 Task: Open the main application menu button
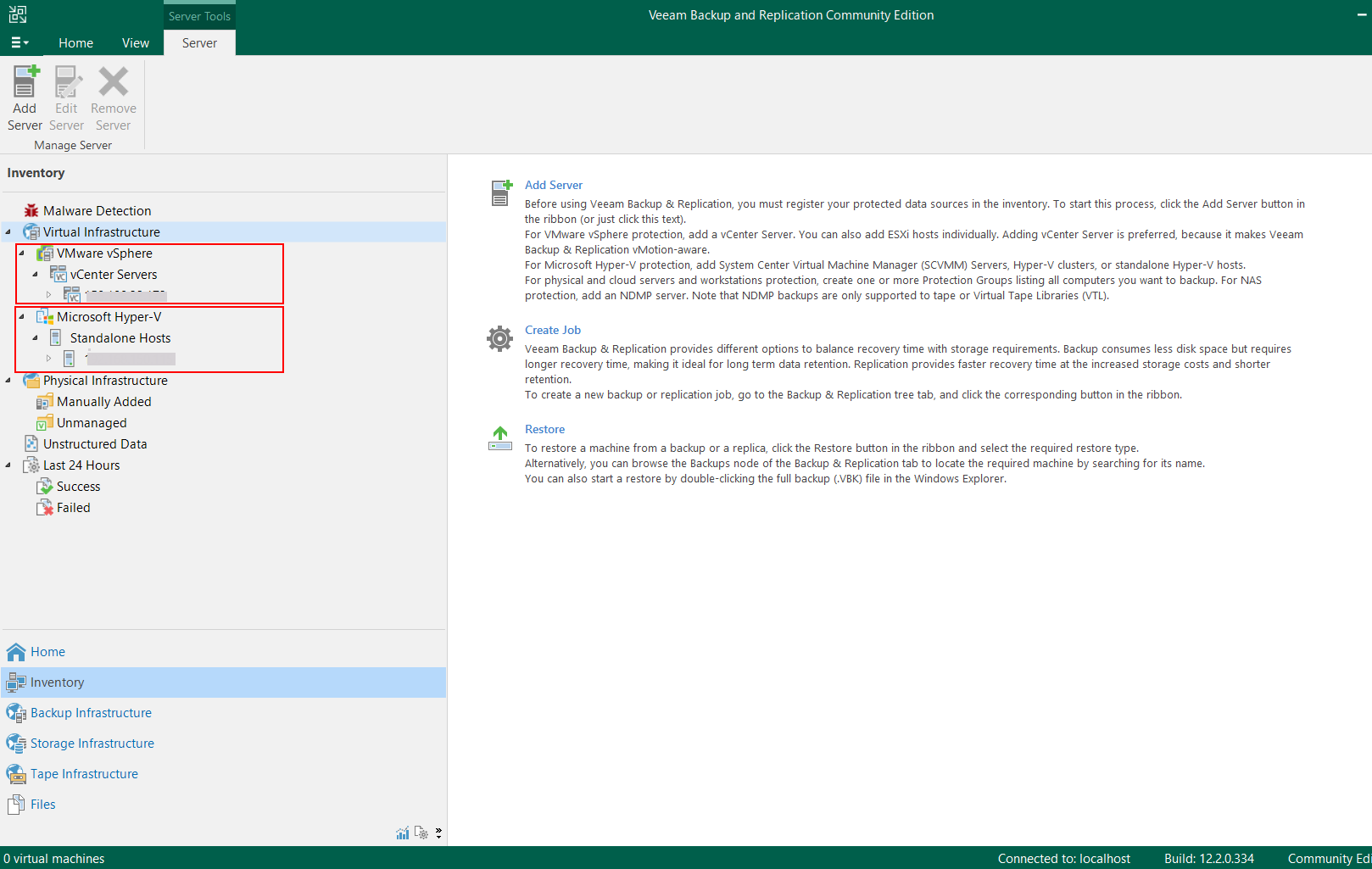click(20, 42)
